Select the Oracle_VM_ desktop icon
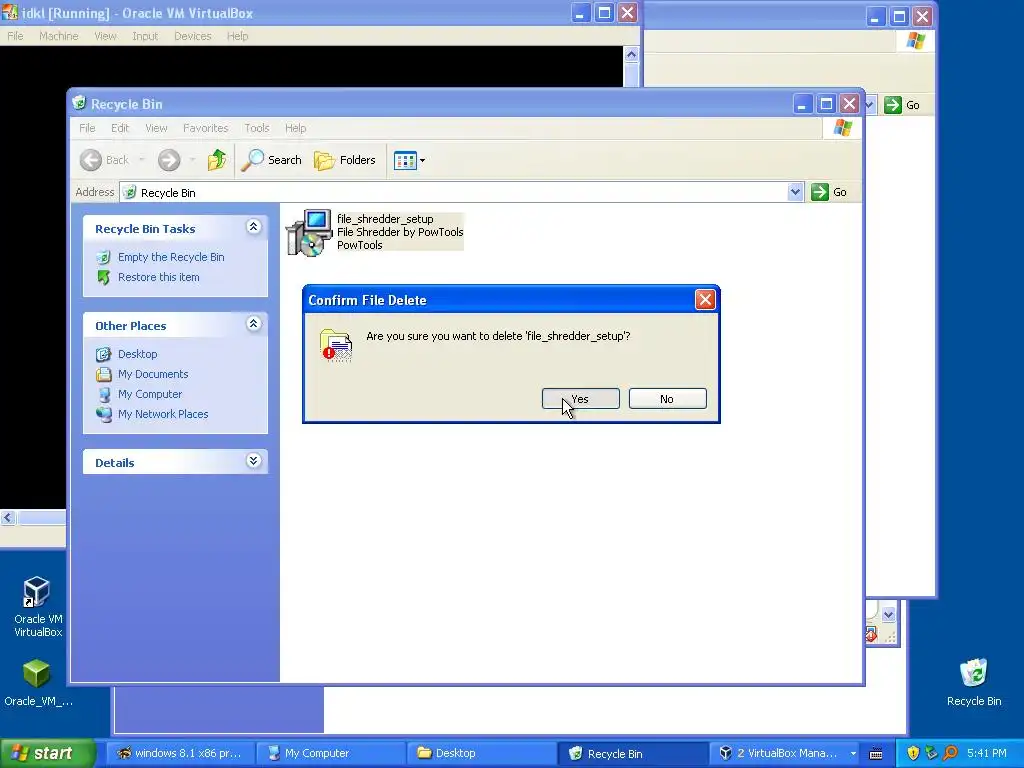Screen dimensions: 1024x768 pyautogui.click(x=38, y=682)
